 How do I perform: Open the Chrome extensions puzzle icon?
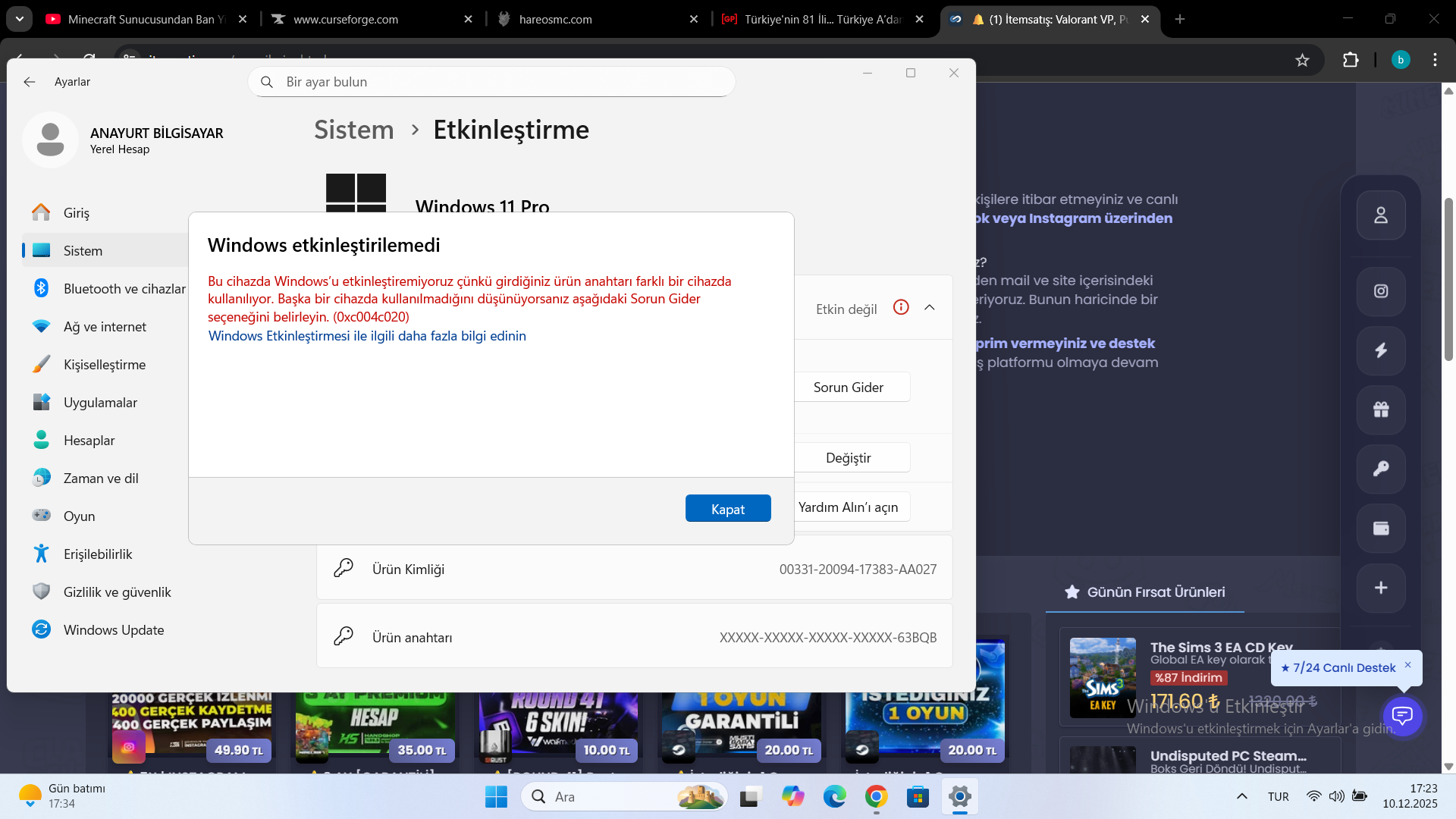pyautogui.click(x=1351, y=60)
